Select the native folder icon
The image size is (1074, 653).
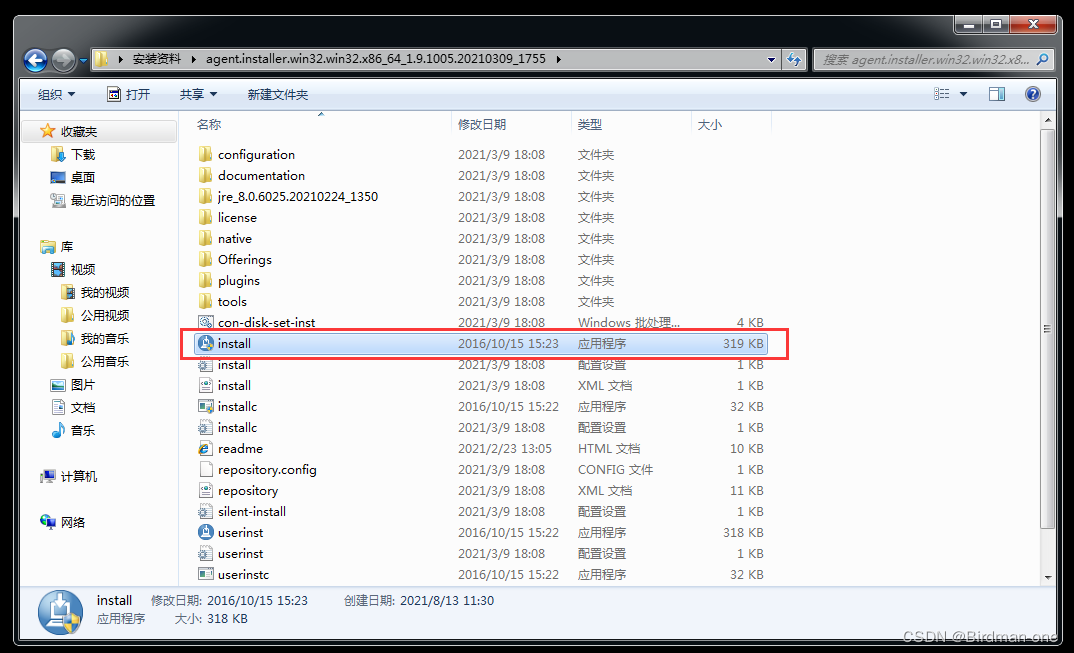[205, 238]
